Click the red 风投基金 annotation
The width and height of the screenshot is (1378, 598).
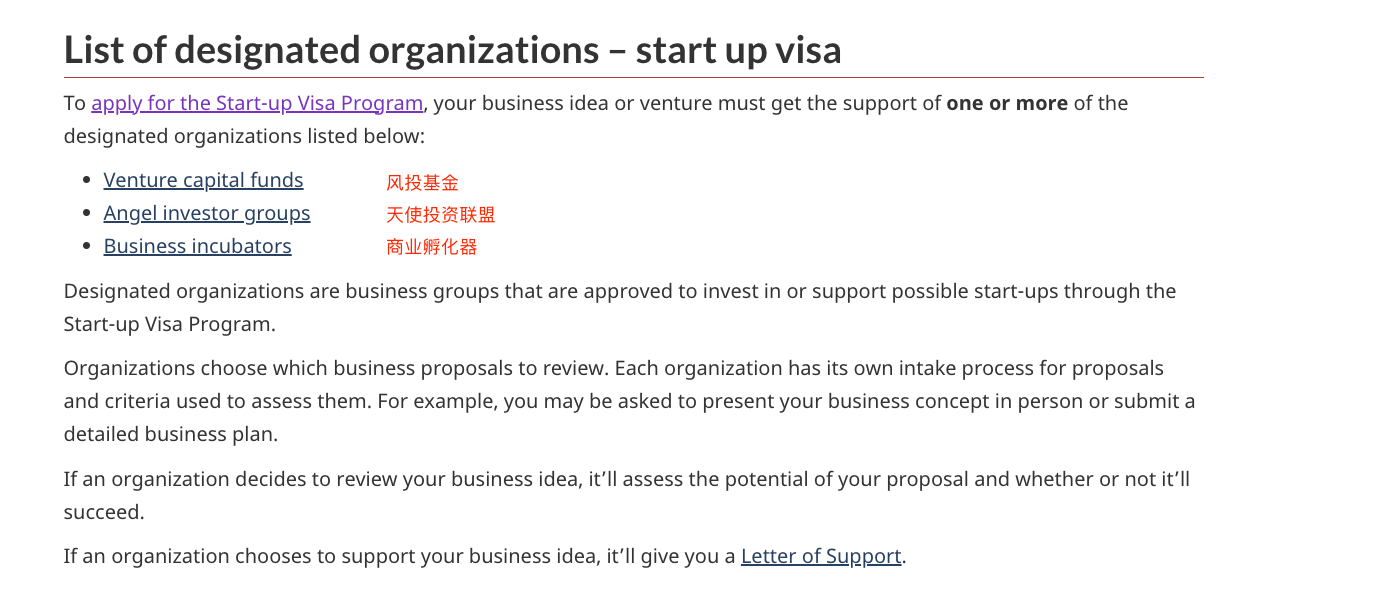pyautogui.click(x=422, y=183)
